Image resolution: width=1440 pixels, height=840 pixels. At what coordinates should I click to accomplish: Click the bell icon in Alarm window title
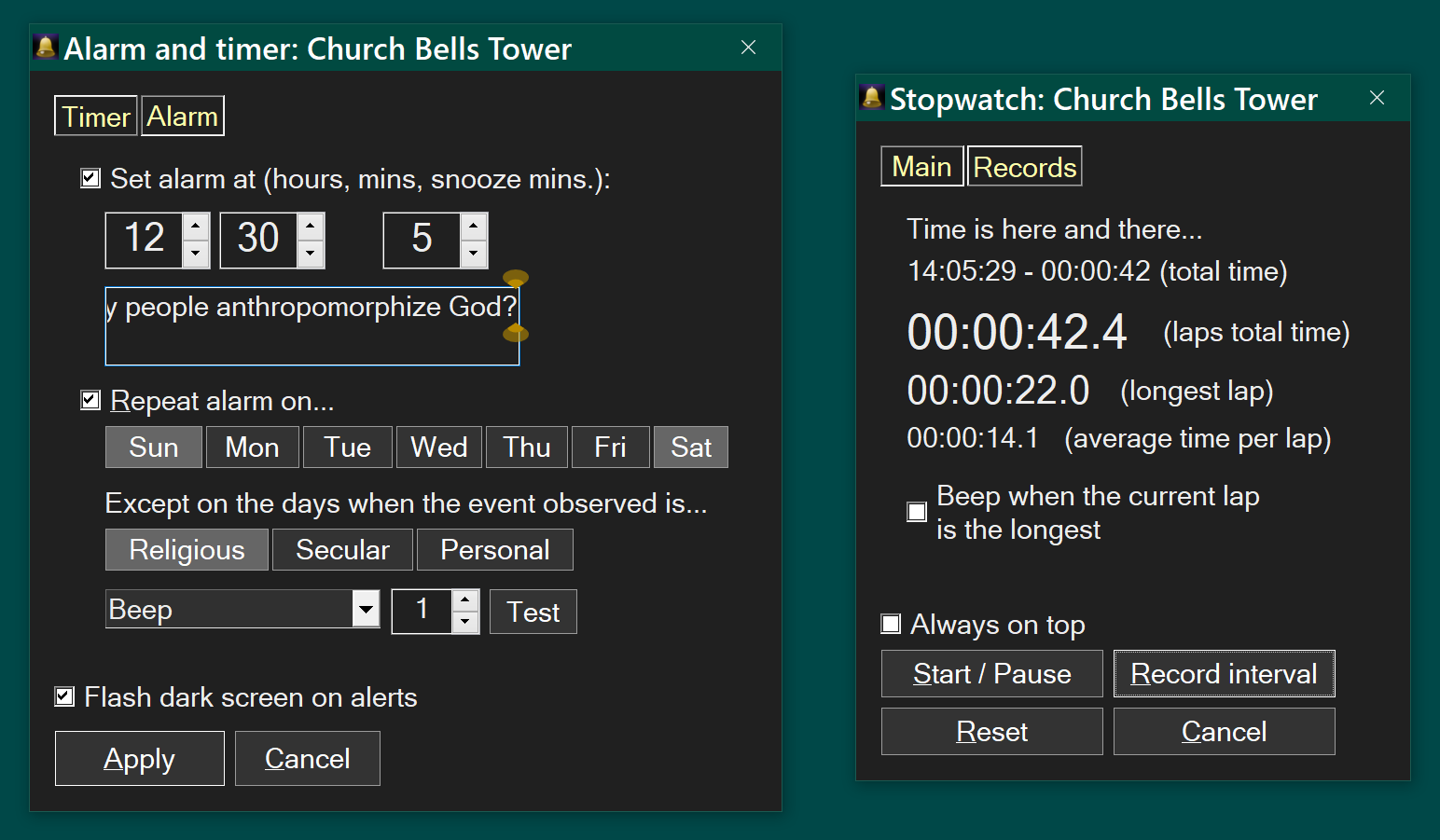pos(46,47)
